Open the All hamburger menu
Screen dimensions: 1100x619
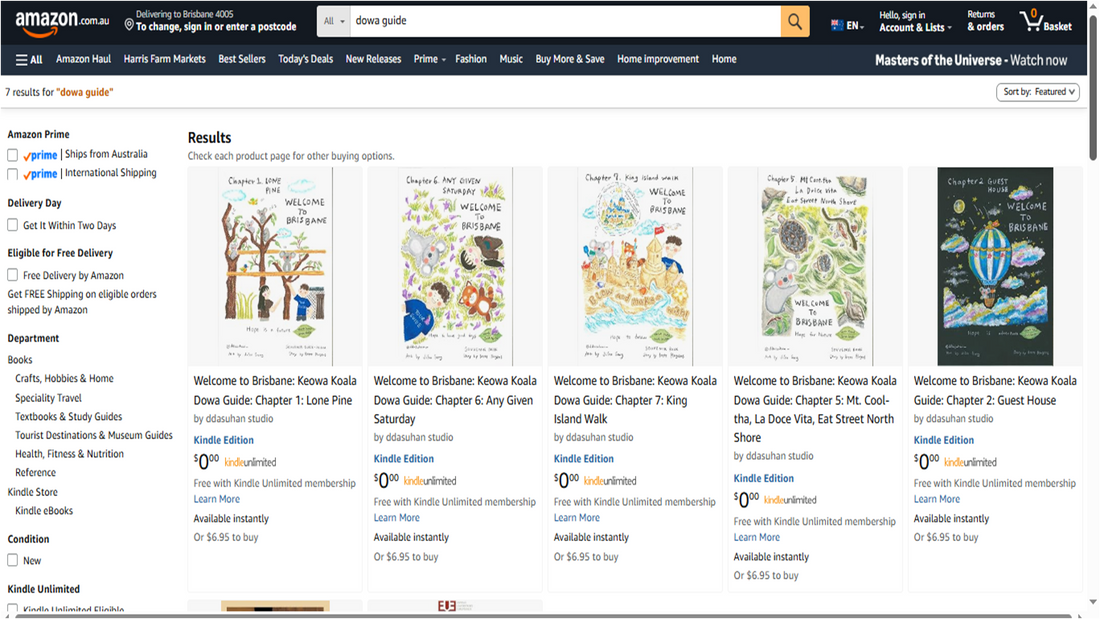(x=29, y=60)
